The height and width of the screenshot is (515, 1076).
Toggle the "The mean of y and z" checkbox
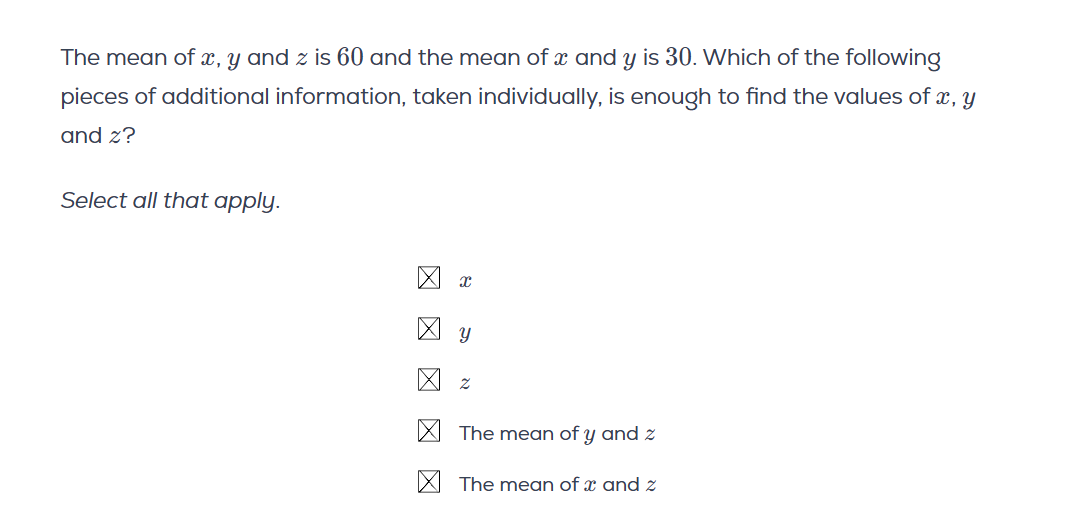pyautogui.click(x=428, y=432)
